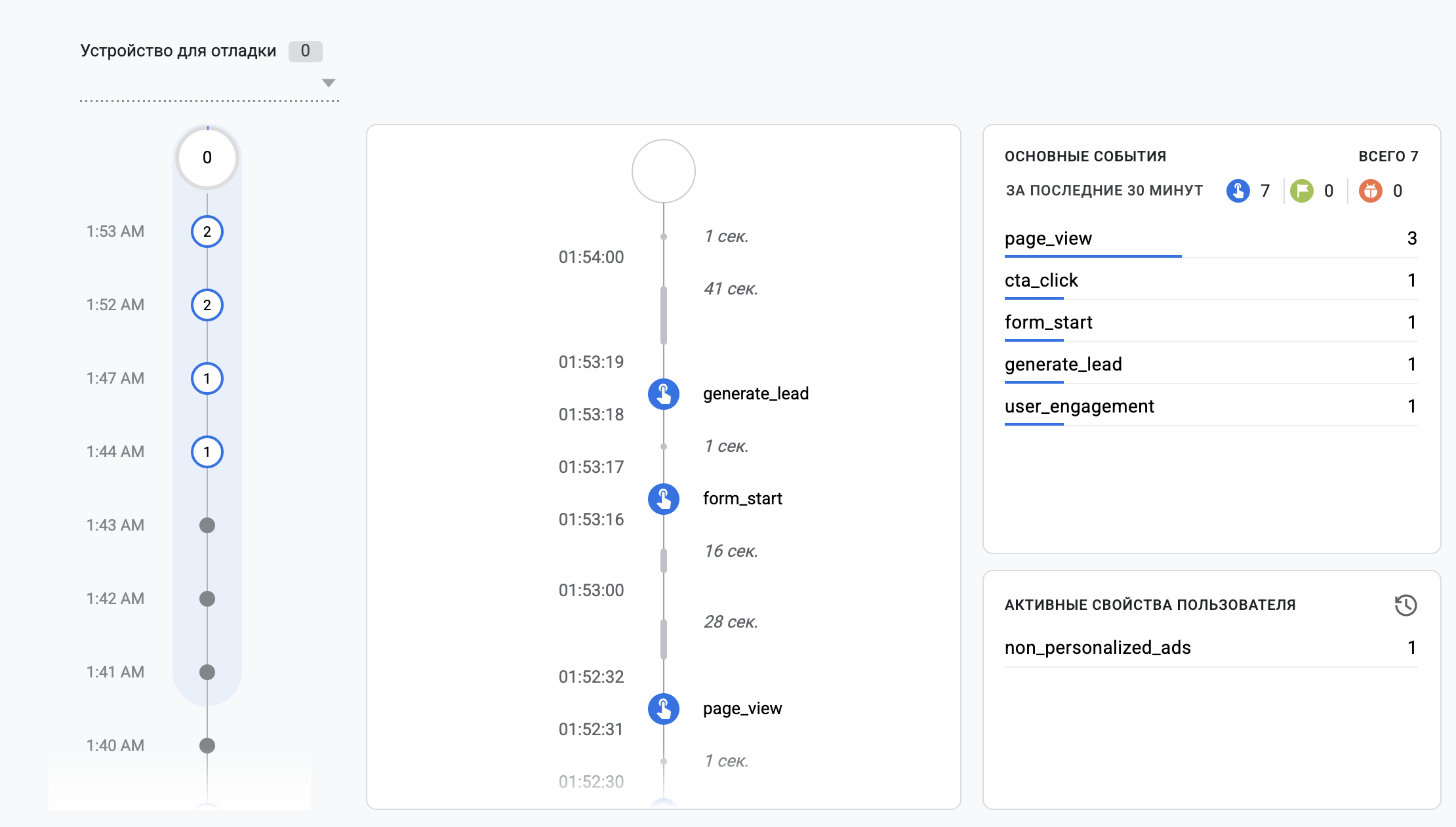Open user properties history clock icon
The width and height of the screenshot is (1456, 827).
click(x=1405, y=605)
